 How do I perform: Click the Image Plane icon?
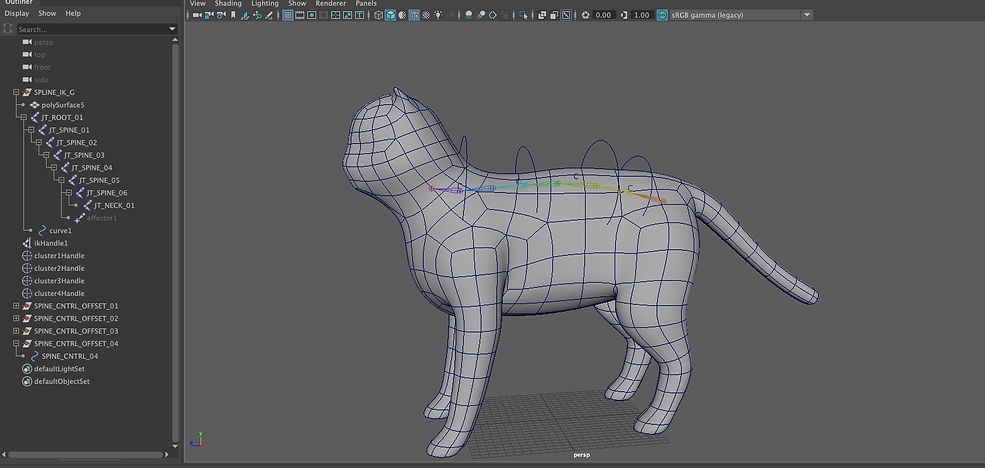click(246, 15)
